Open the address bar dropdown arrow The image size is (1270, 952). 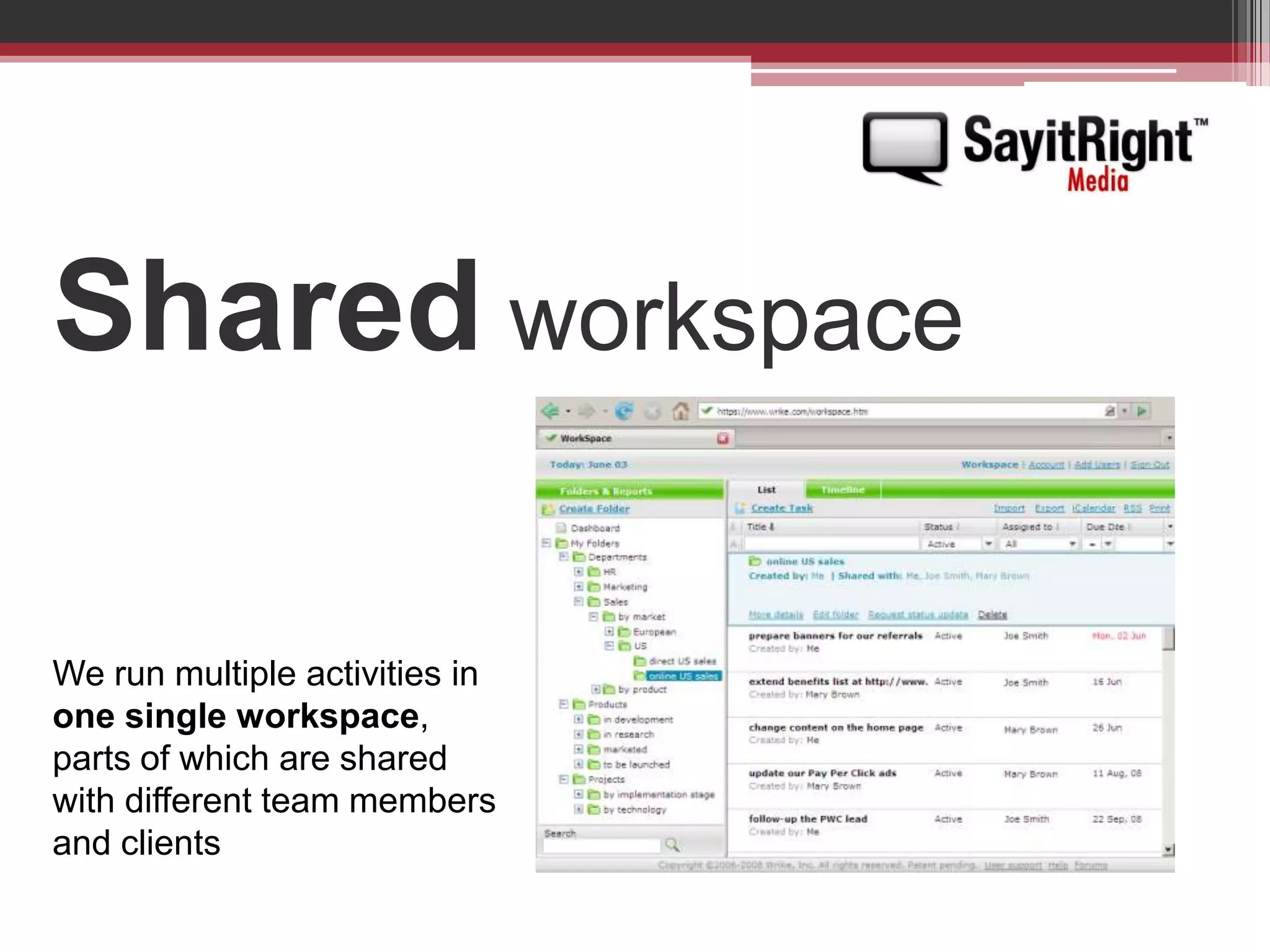pyautogui.click(x=1124, y=411)
